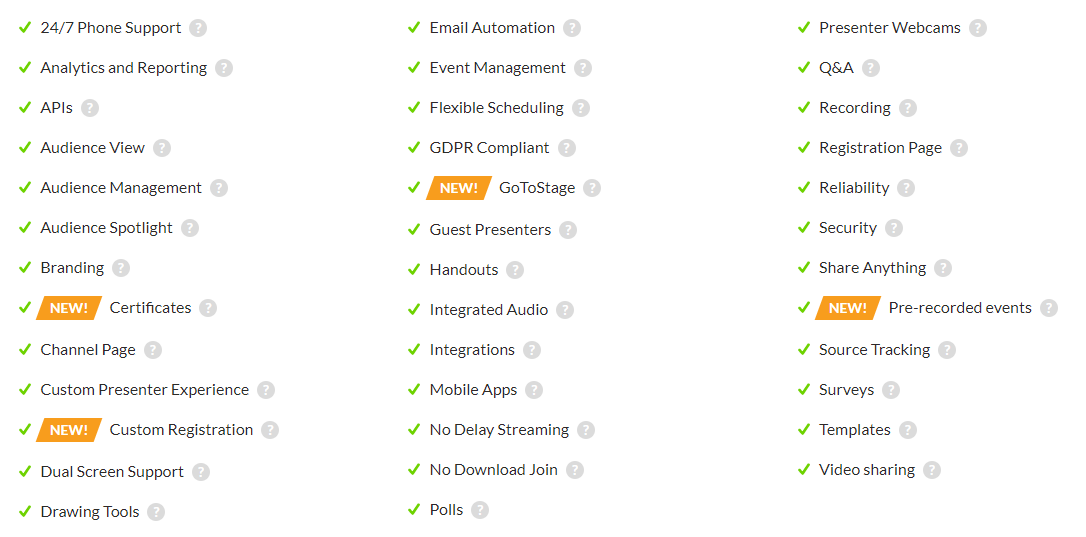Click the Integrated Audio label
This screenshot has width=1086, height=537.
tap(489, 310)
